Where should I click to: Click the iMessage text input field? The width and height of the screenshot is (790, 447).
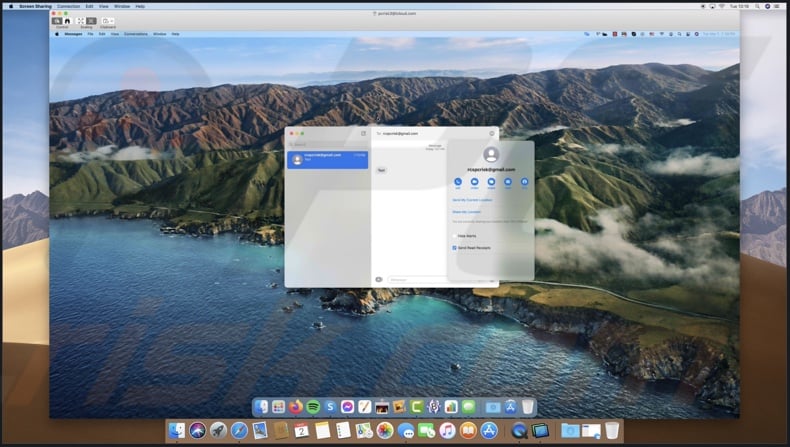[417, 279]
